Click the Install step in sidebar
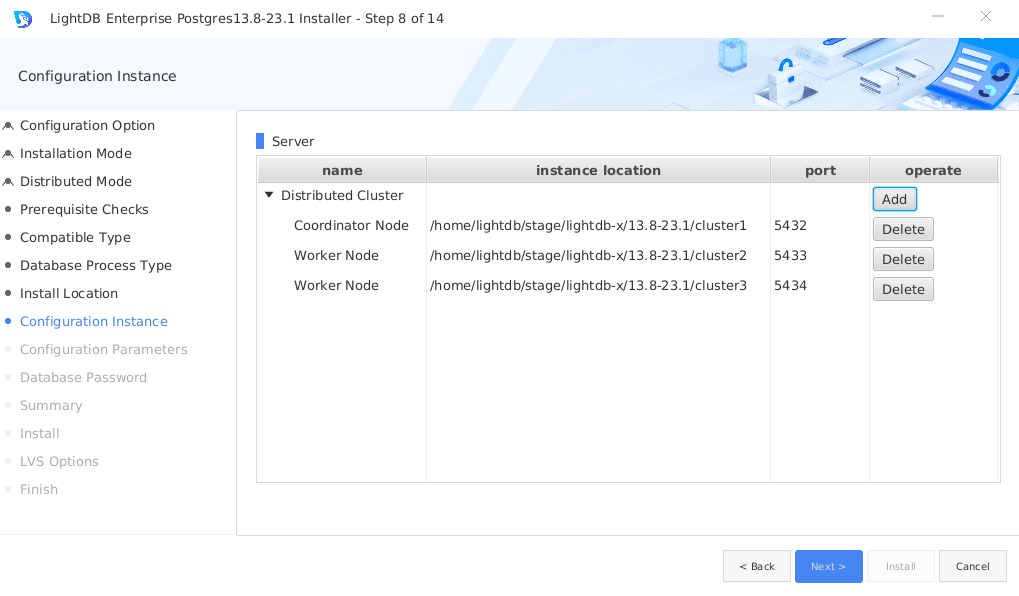Image resolution: width=1019 pixels, height=596 pixels. coord(39,434)
